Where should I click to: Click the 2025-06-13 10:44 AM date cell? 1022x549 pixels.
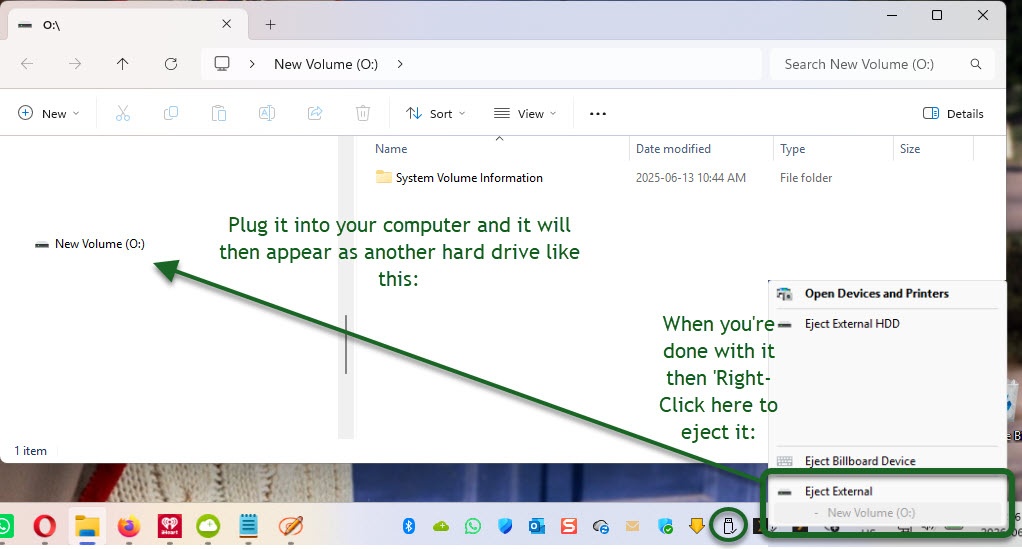click(690, 177)
